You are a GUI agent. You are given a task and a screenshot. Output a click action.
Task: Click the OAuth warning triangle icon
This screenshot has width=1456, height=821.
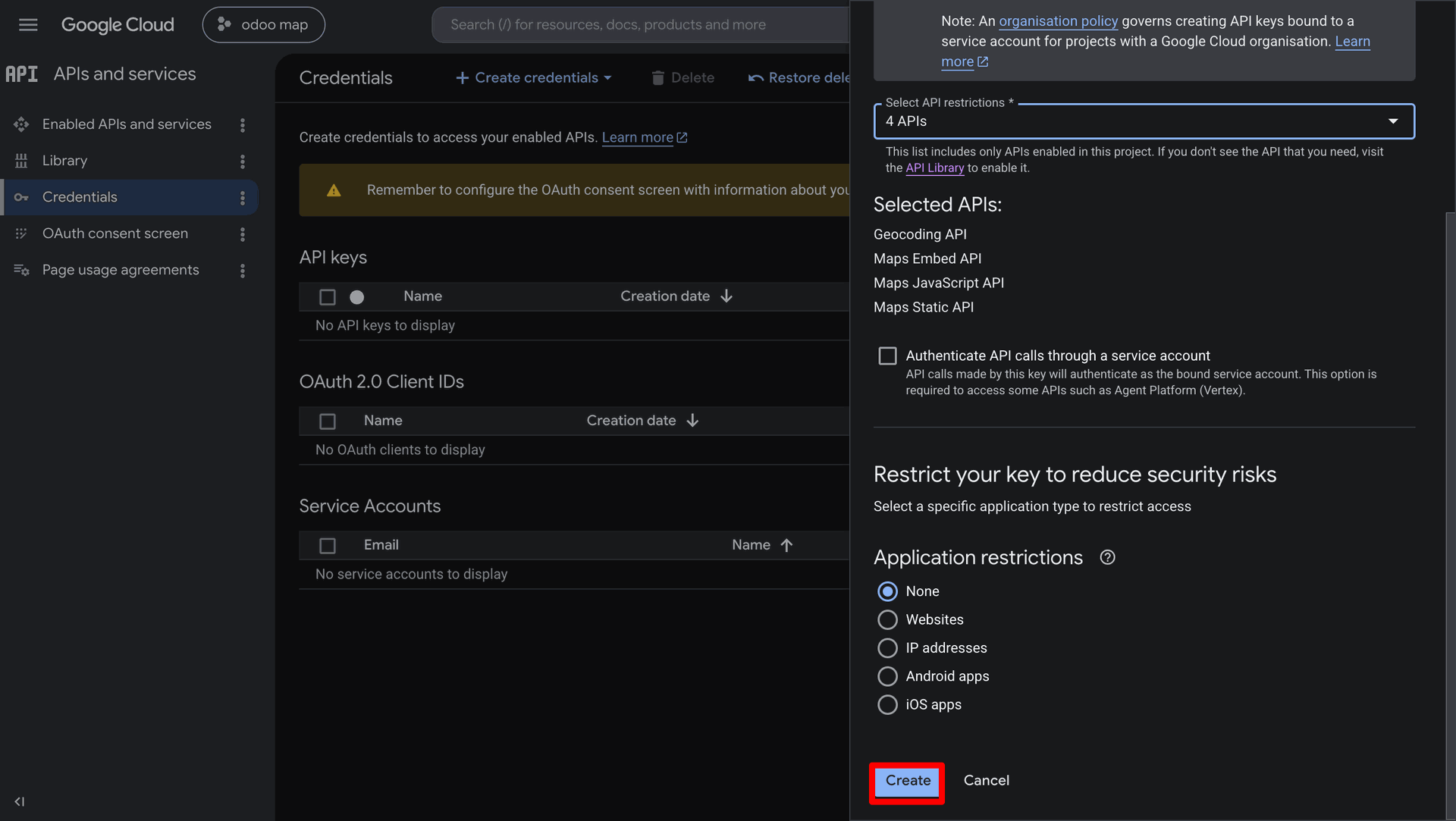[334, 190]
